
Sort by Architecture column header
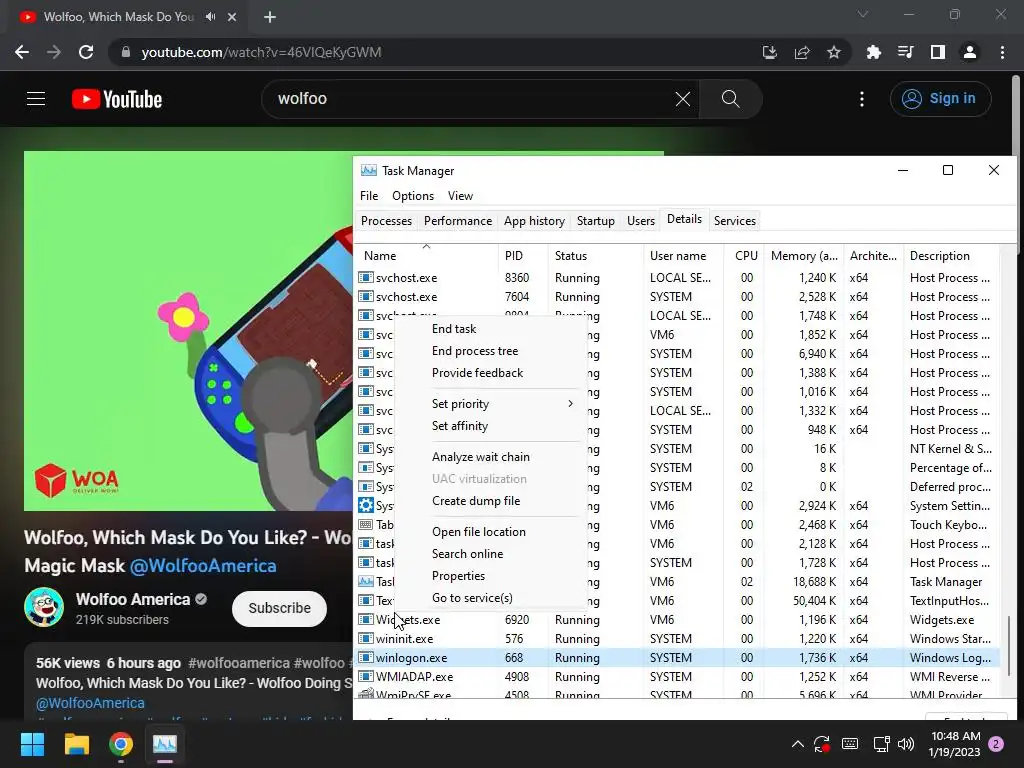tap(873, 256)
